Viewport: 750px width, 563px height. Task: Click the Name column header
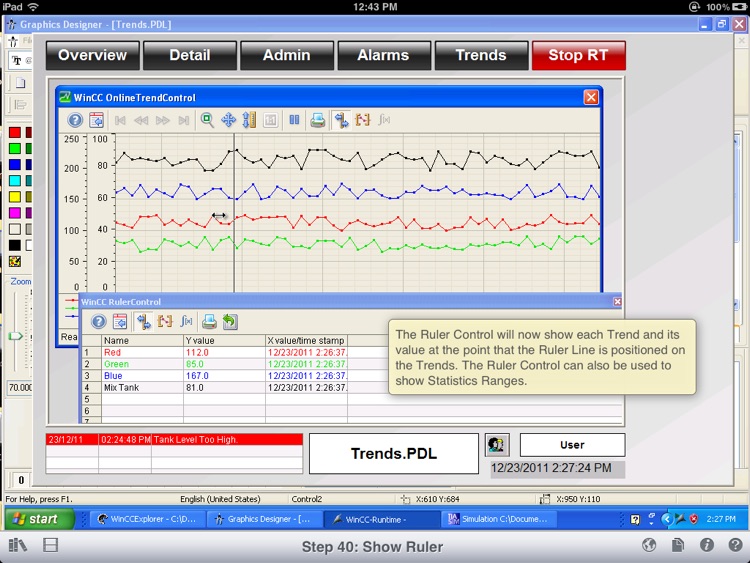(143, 341)
